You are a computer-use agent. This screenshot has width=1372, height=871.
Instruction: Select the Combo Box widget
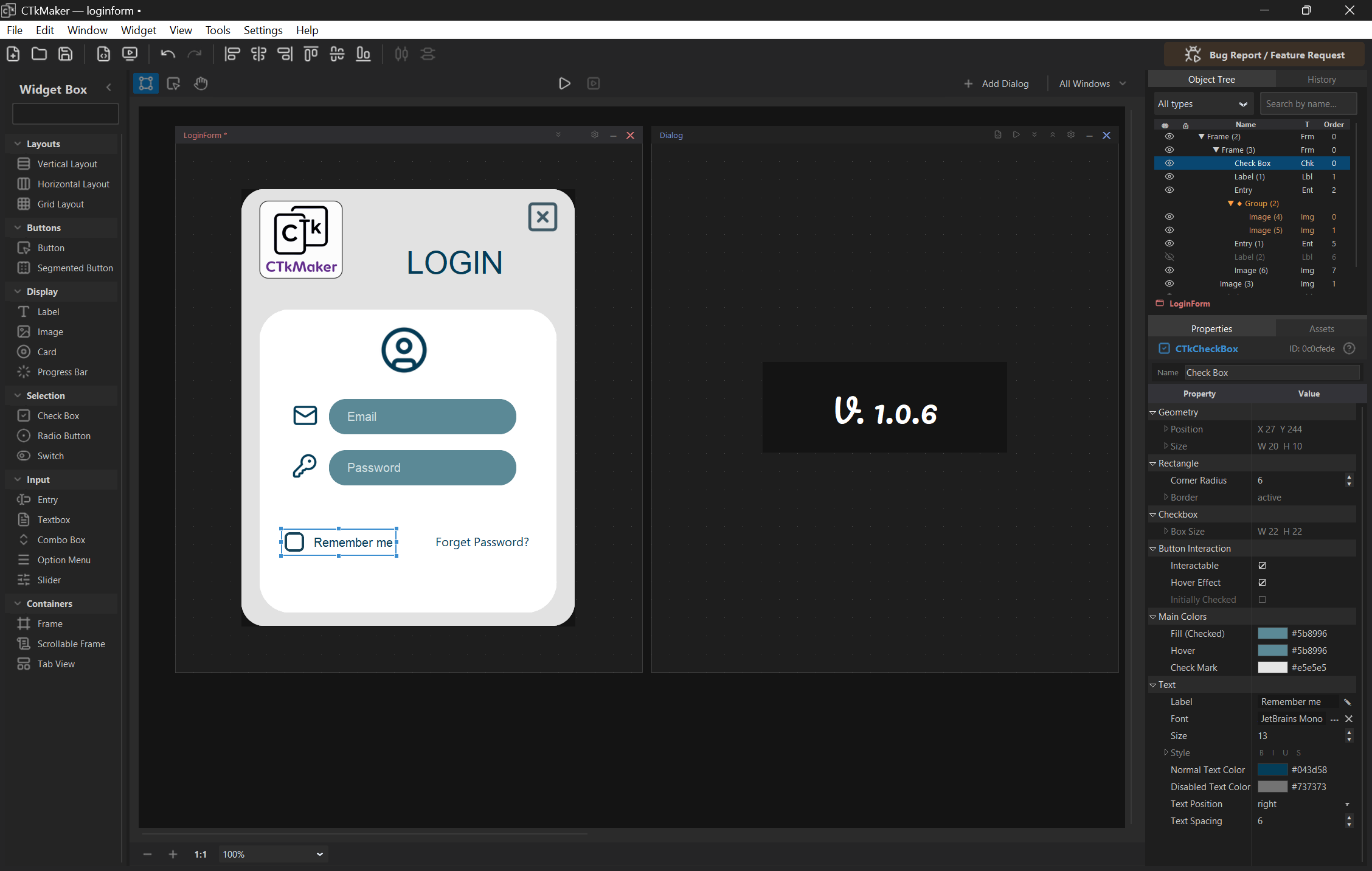point(52,540)
